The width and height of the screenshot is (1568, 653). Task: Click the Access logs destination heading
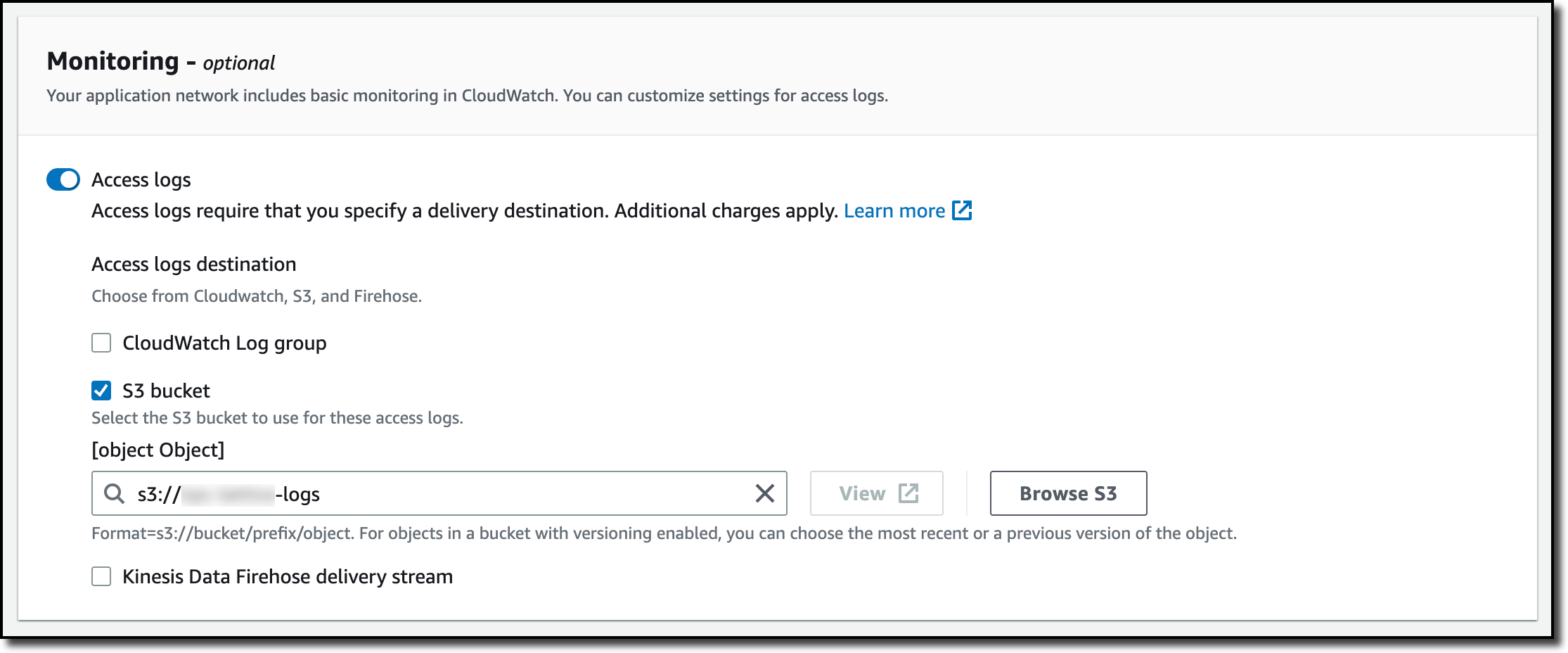[194, 265]
